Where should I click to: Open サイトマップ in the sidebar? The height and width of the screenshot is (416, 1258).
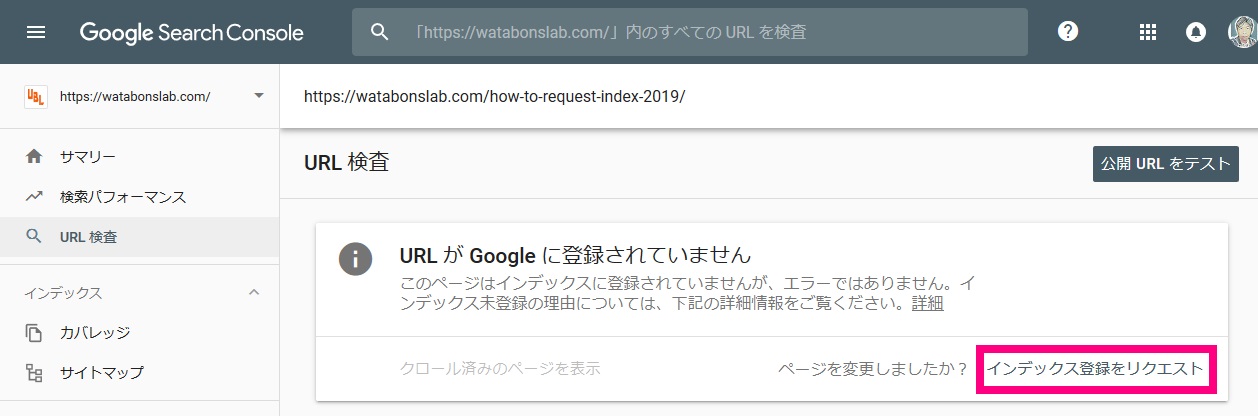(x=101, y=373)
